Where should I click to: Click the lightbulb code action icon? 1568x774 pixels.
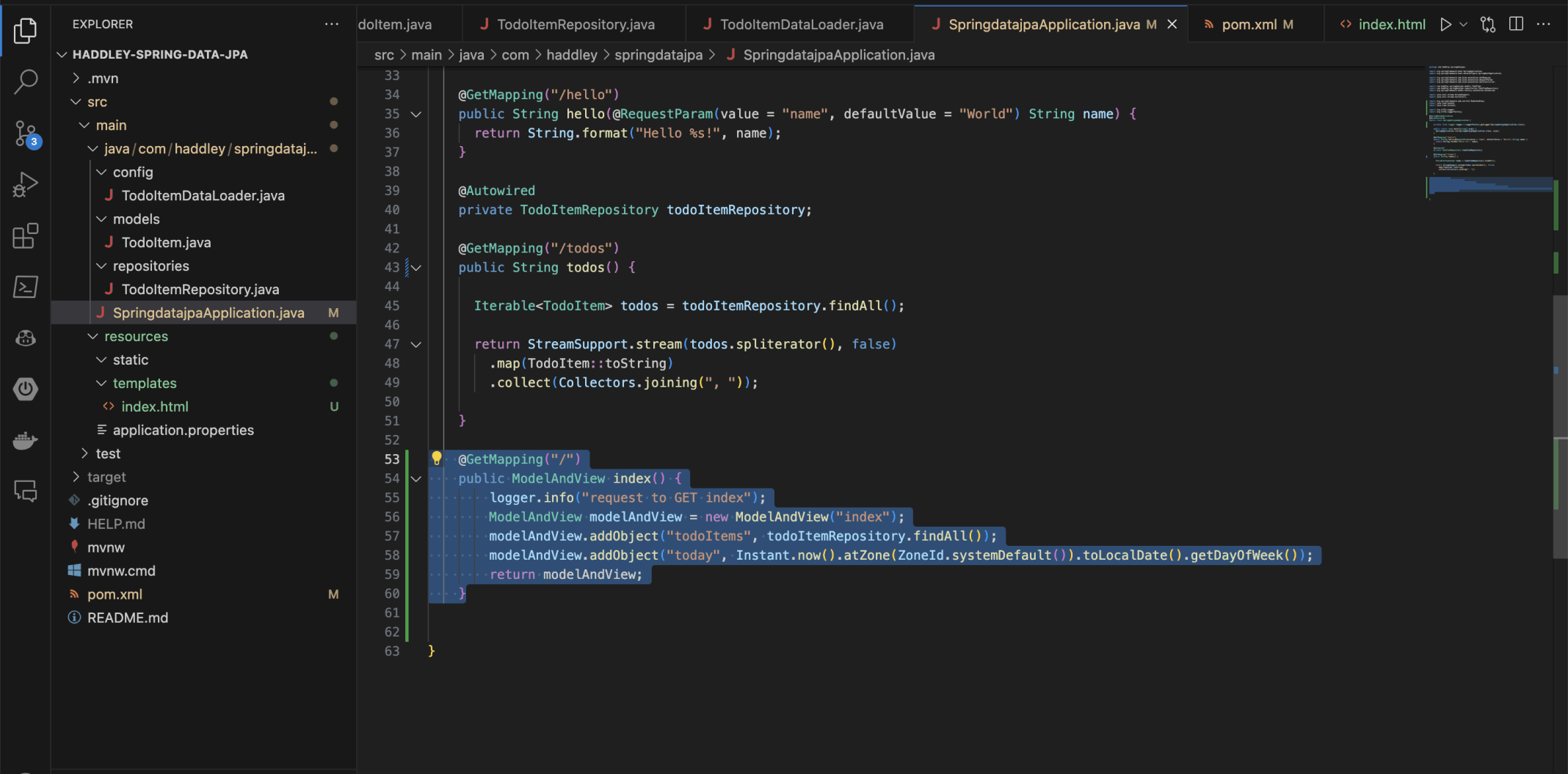click(x=437, y=459)
